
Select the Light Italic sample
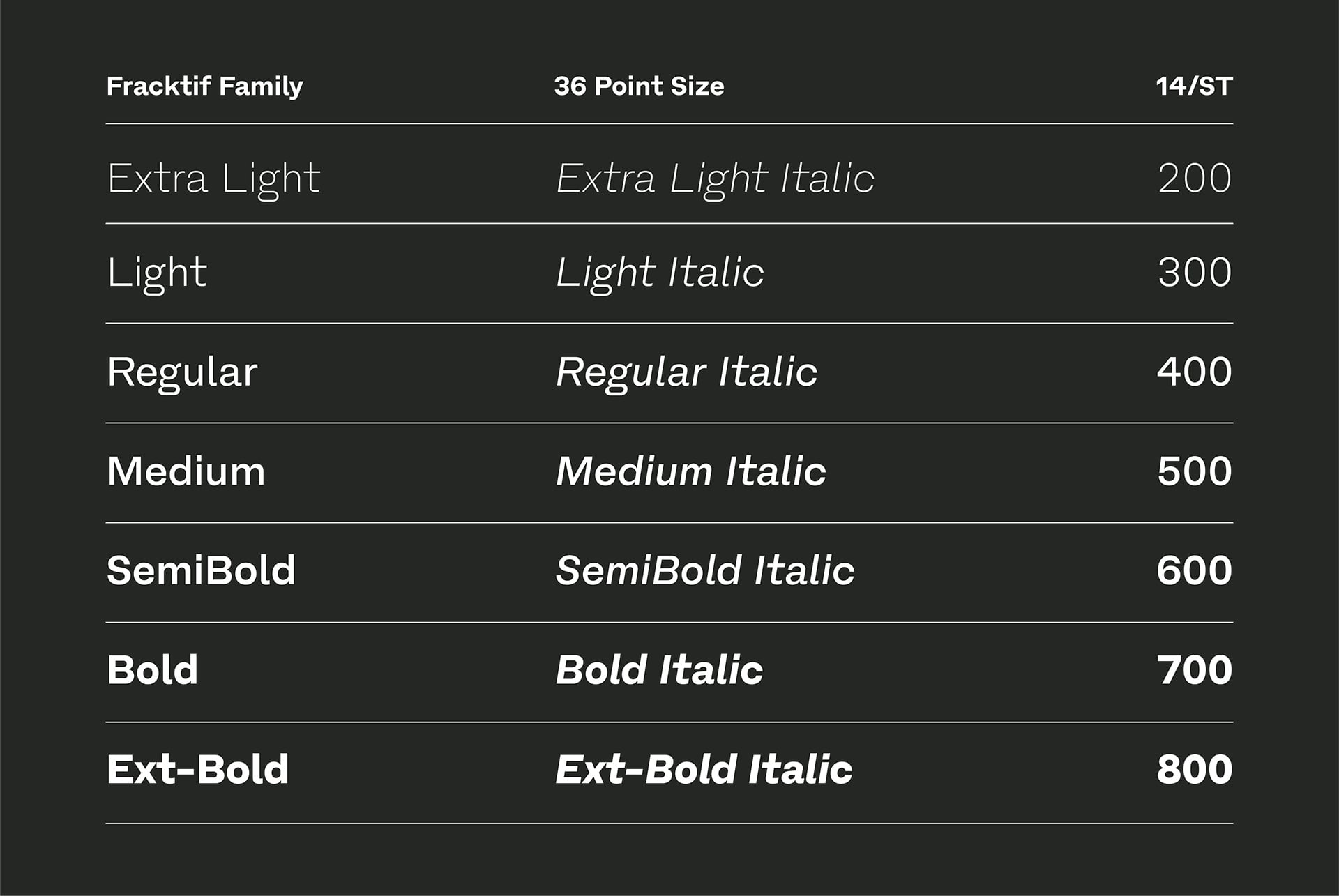[x=660, y=273]
